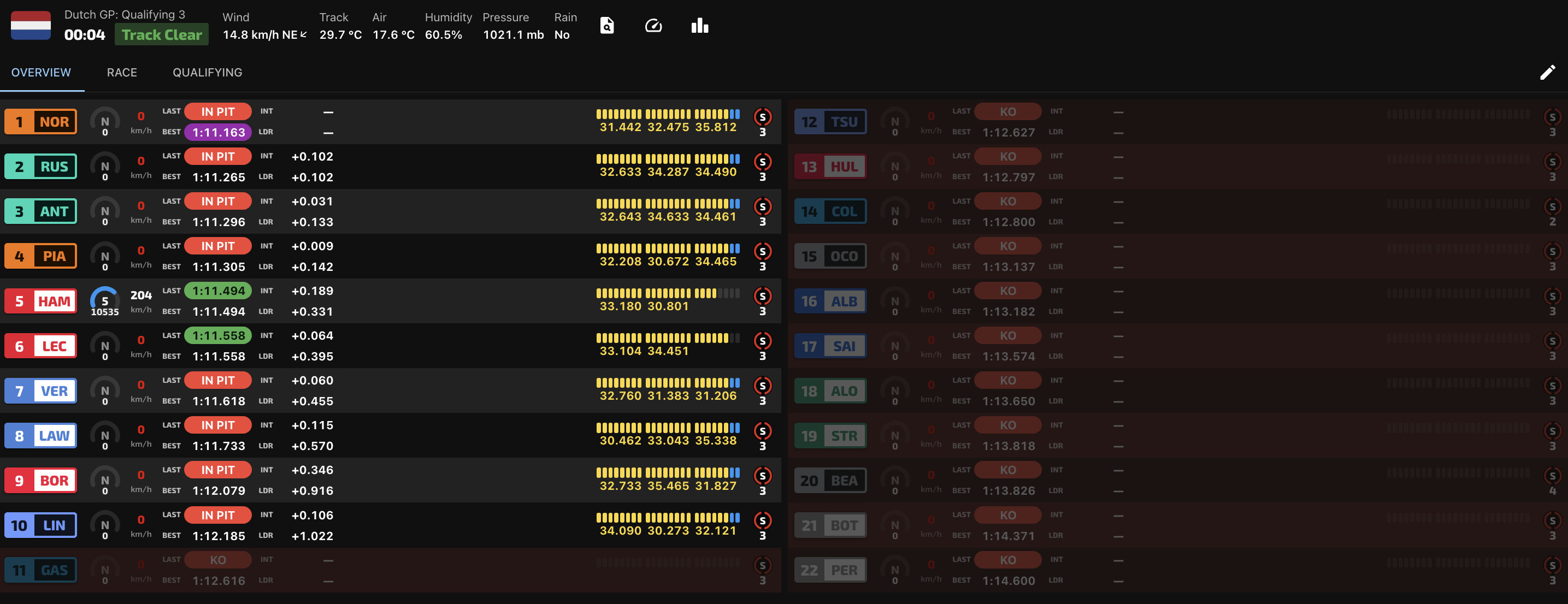The height and width of the screenshot is (604, 1568).
Task: Switch to the OVERVIEW tab
Action: [x=42, y=73]
